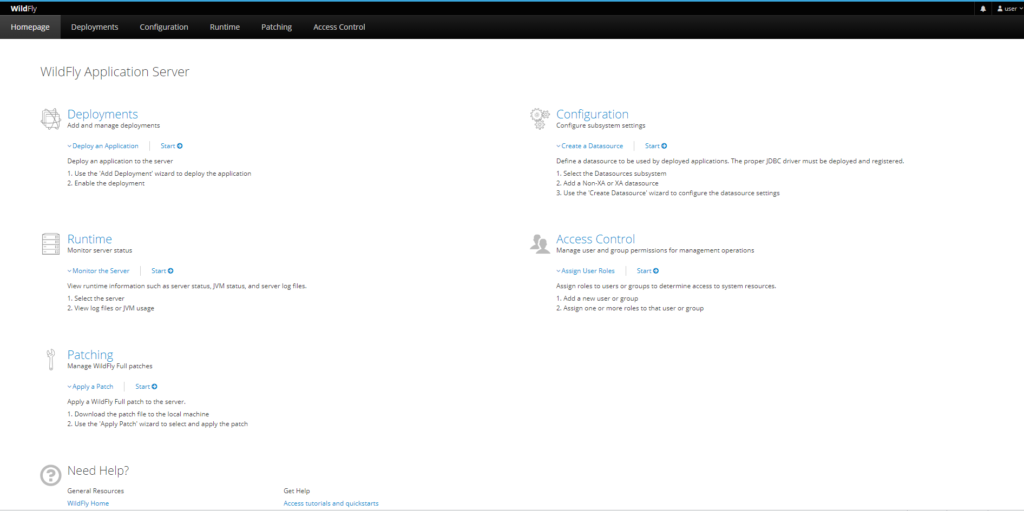Click the notifications bell icon
Image resolution: width=1024 pixels, height=511 pixels.
click(983, 8)
